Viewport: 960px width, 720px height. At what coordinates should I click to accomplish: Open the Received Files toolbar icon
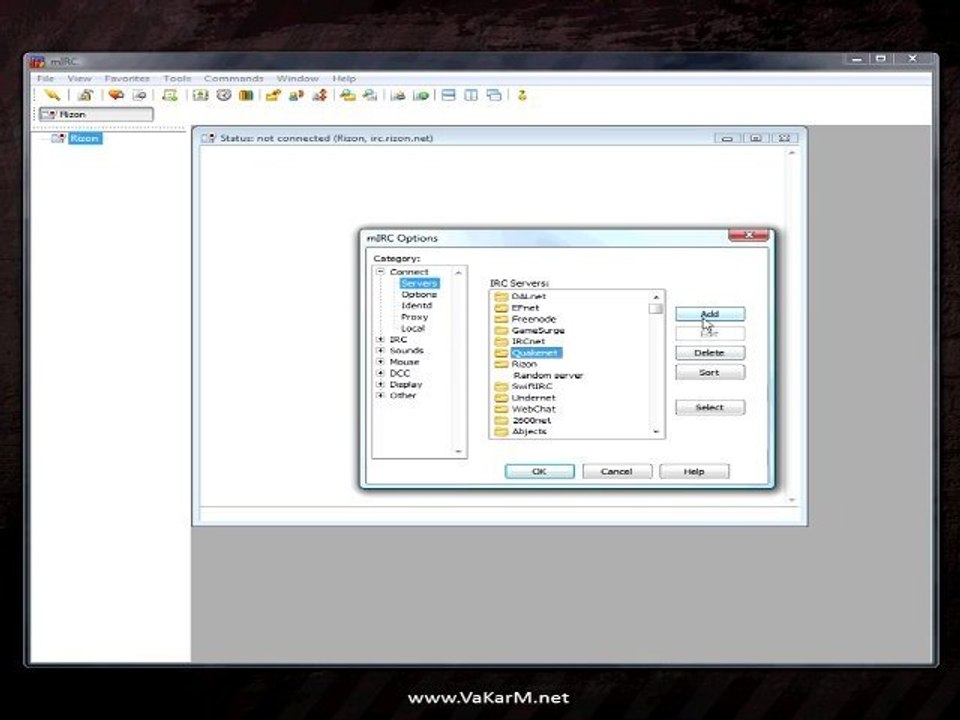point(348,95)
